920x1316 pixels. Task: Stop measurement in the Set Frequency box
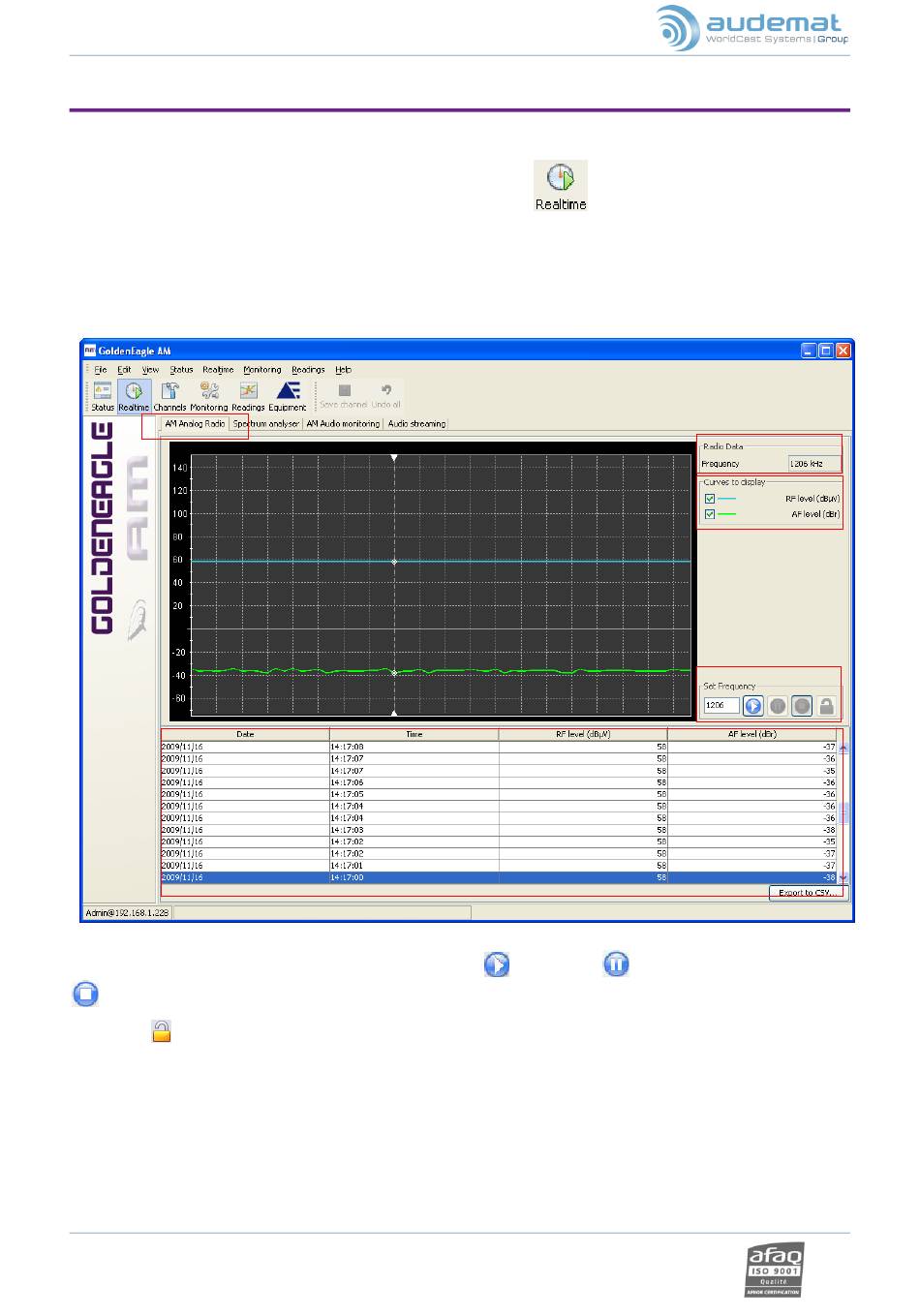pos(802,706)
